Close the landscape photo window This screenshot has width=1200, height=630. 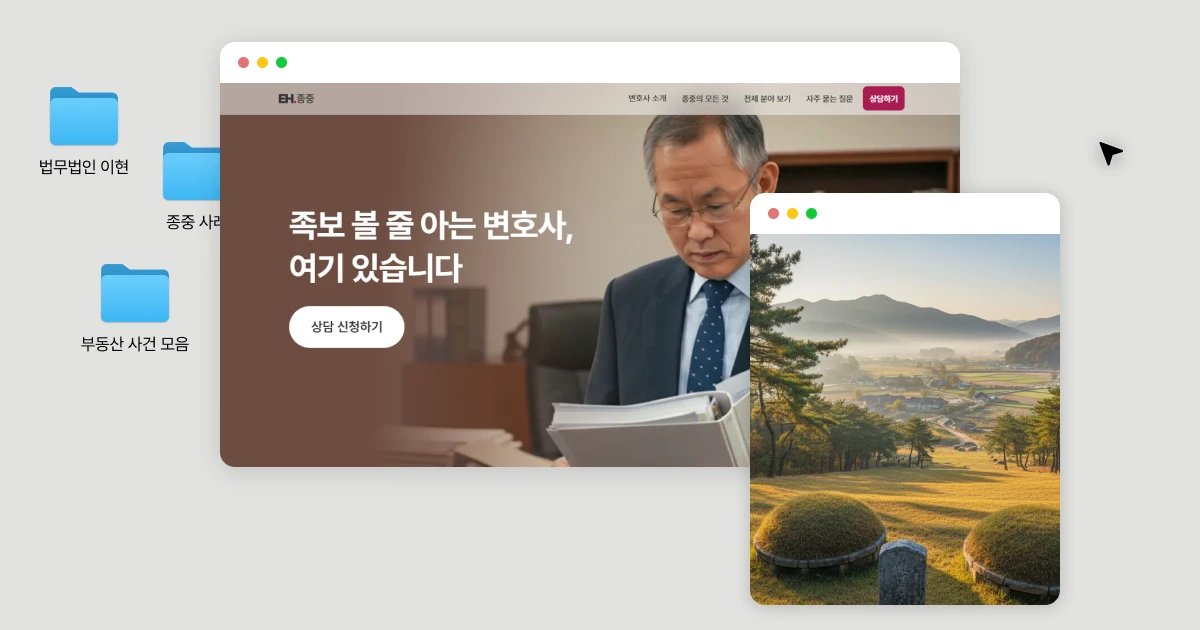tap(773, 213)
